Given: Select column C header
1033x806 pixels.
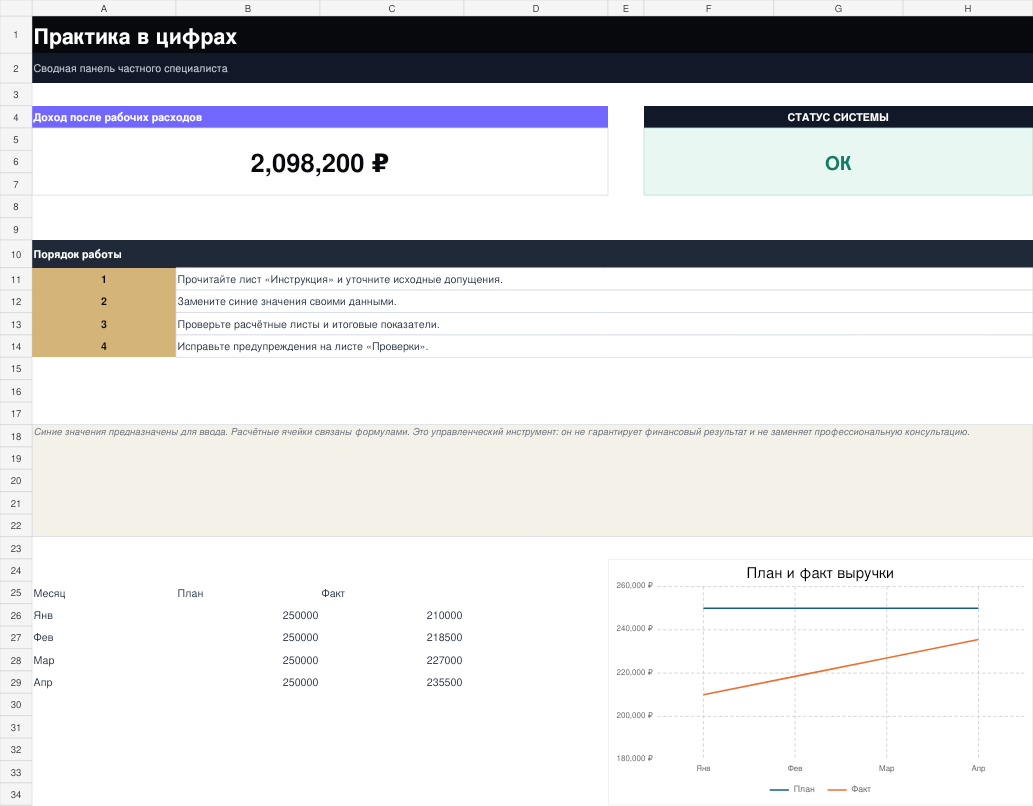Looking at the screenshot, I should click(x=391, y=8).
